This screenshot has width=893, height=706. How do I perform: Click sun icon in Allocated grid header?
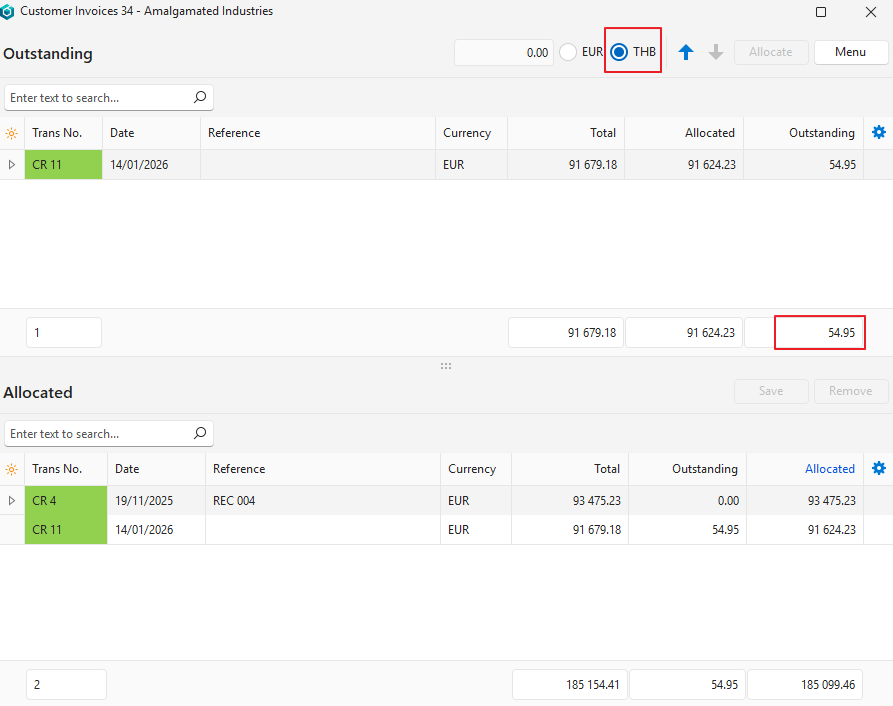click(x=12, y=469)
